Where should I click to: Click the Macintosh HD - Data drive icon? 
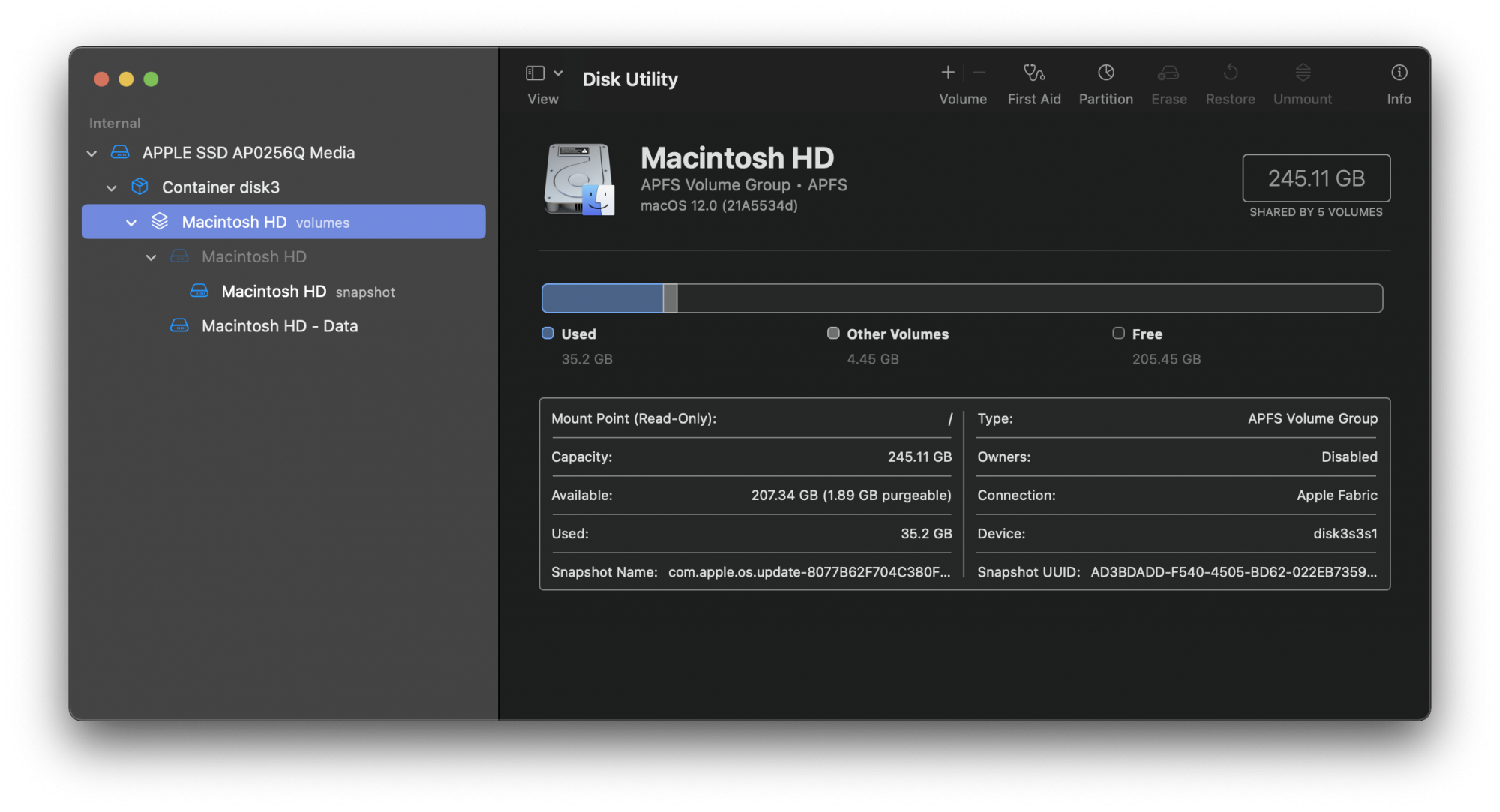pos(179,325)
